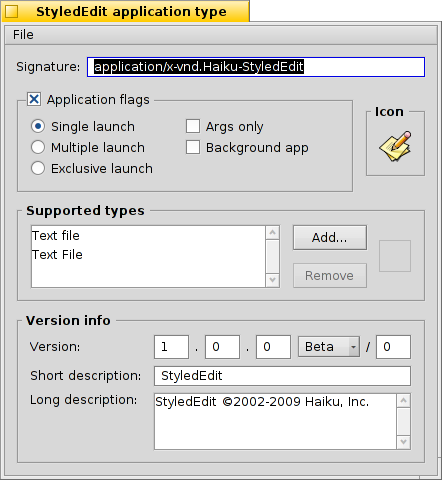Select the "Text file" entry in Supported types
The width and height of the screenshot is (442, 480).
coord(148,236)
